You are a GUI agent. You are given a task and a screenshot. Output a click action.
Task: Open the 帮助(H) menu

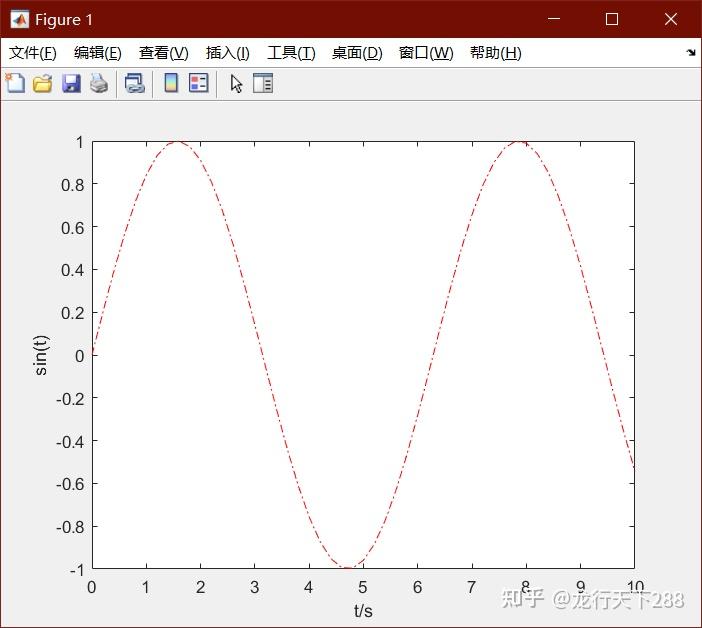pos(496,53)
